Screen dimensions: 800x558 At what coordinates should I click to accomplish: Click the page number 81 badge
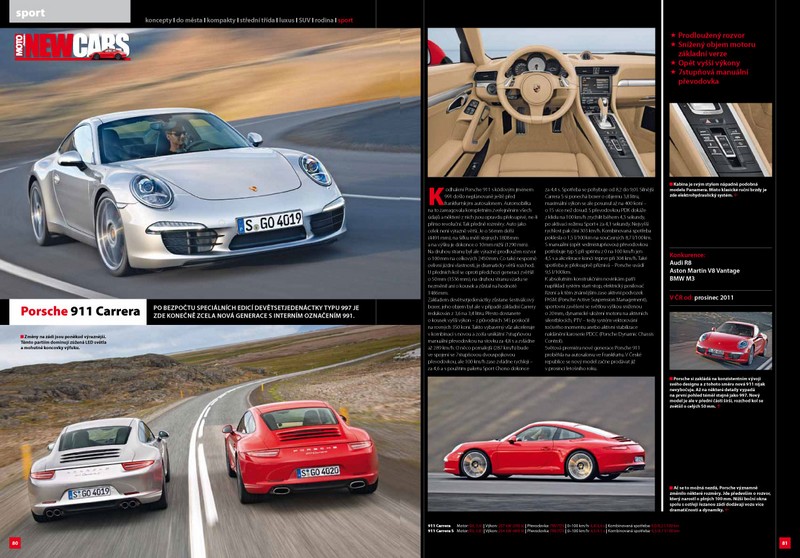pos(785,543)
